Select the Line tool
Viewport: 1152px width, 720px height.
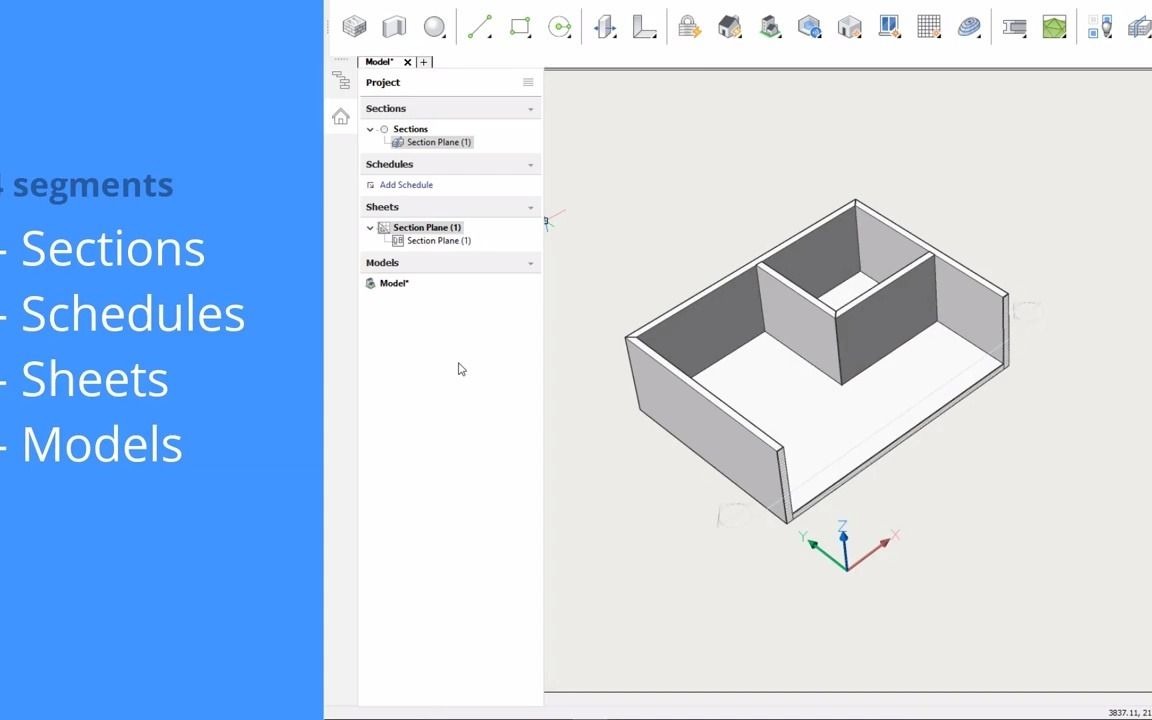pos(480,27)
